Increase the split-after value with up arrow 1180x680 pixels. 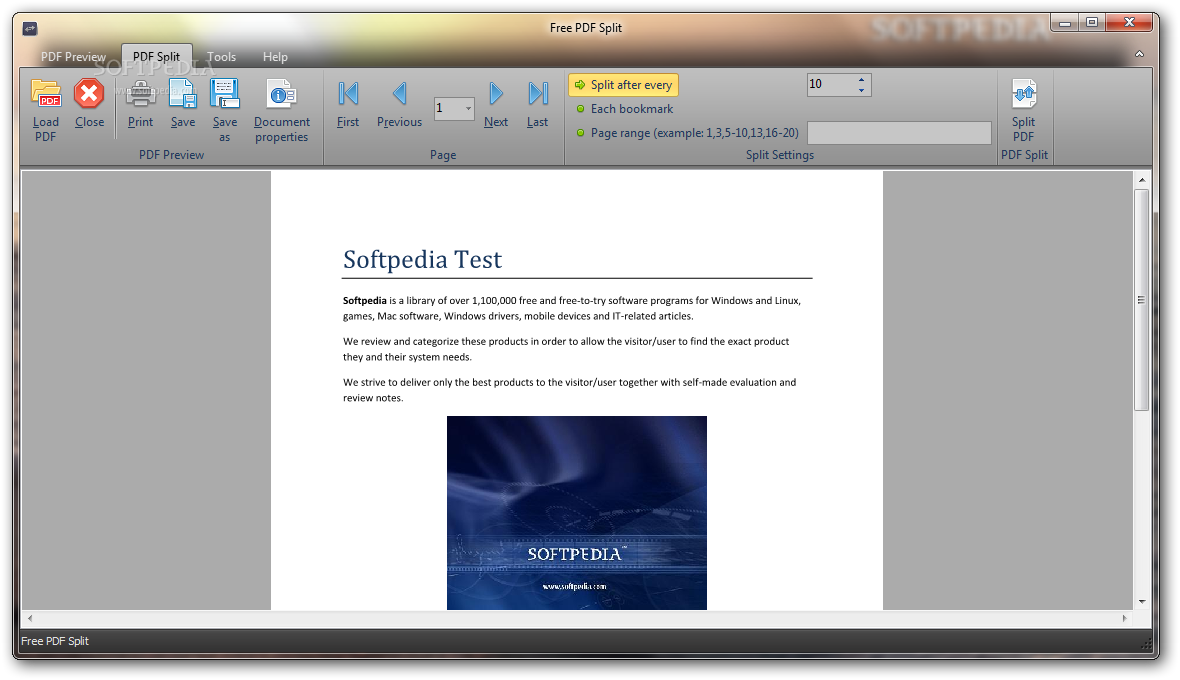[862, 80]
